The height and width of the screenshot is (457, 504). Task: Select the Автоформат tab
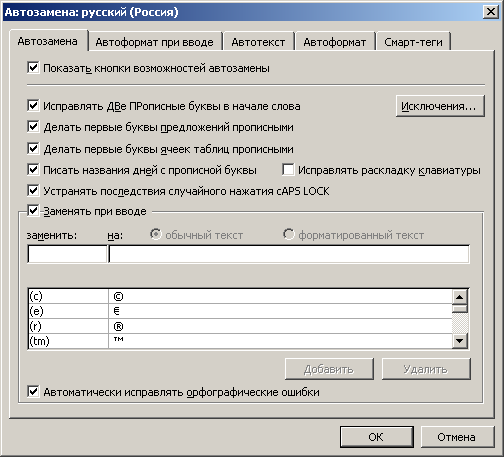click(x=335, y=42)
